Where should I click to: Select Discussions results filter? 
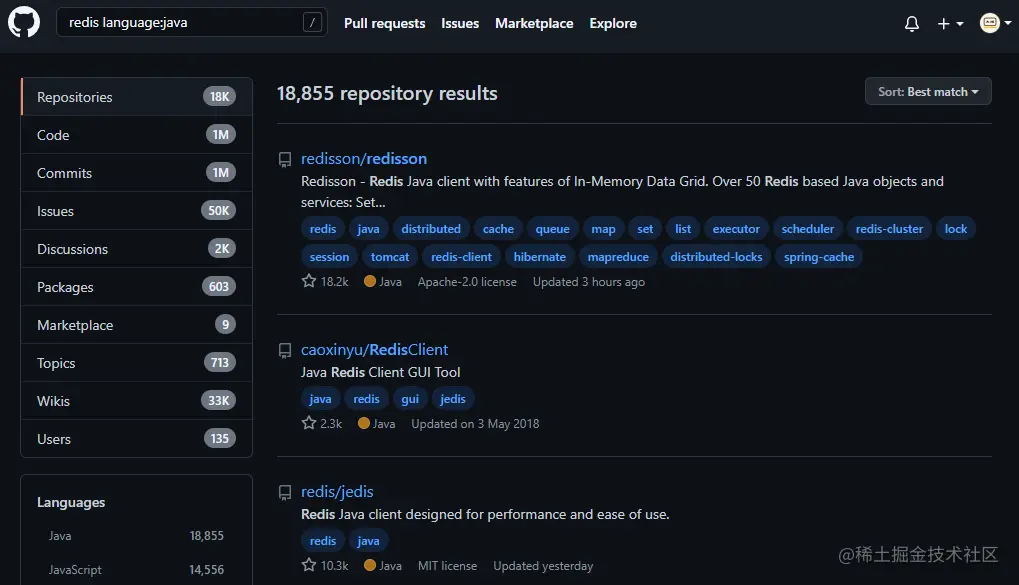click(136, 249)
